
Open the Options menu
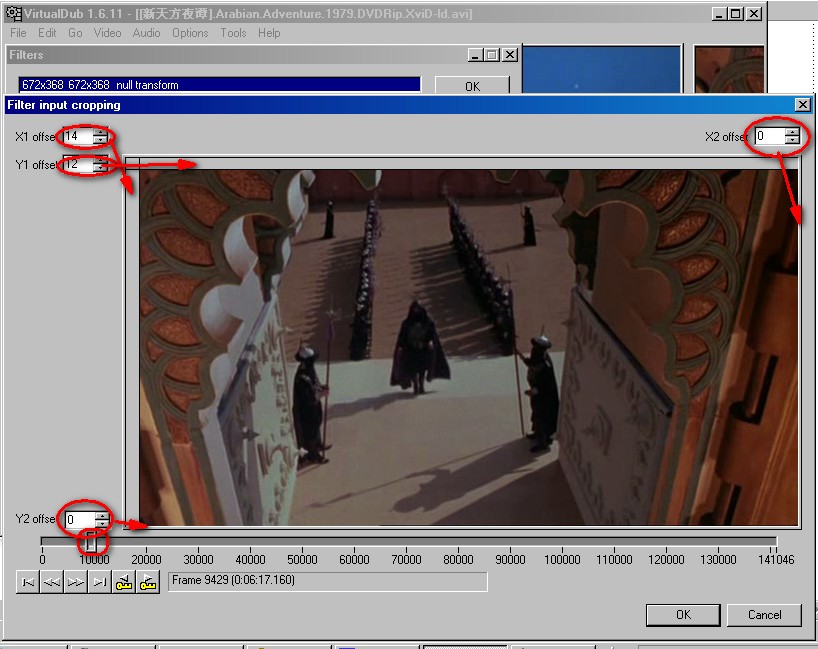[x=190, y=33]
